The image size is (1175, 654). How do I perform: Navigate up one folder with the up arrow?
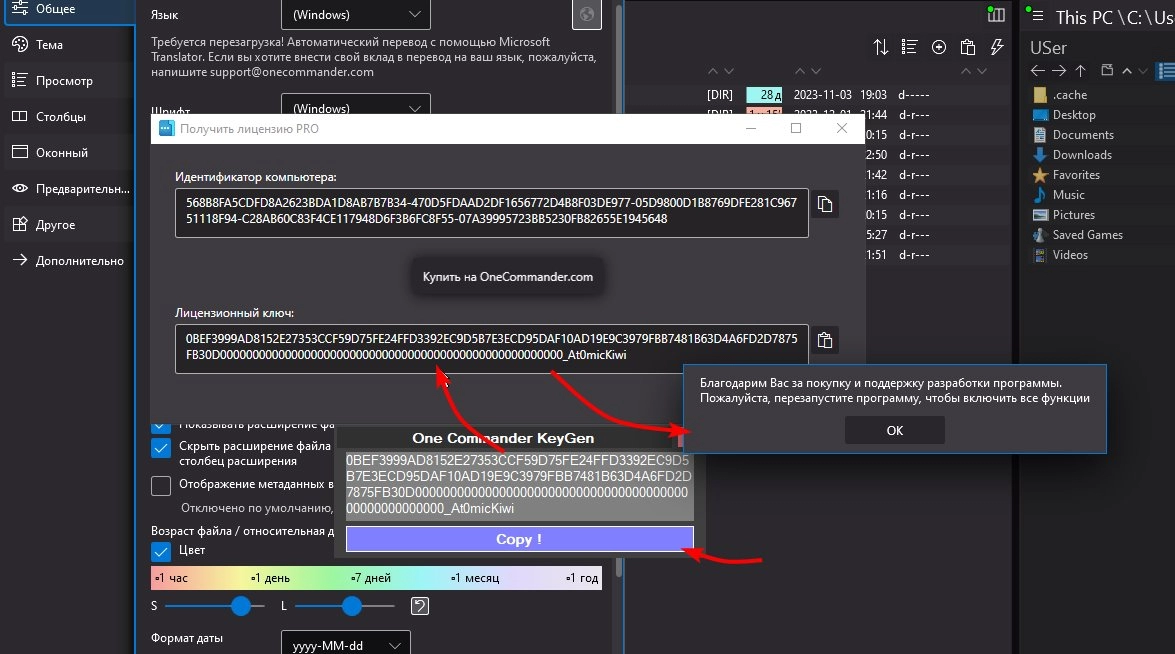pos(1081,70)
